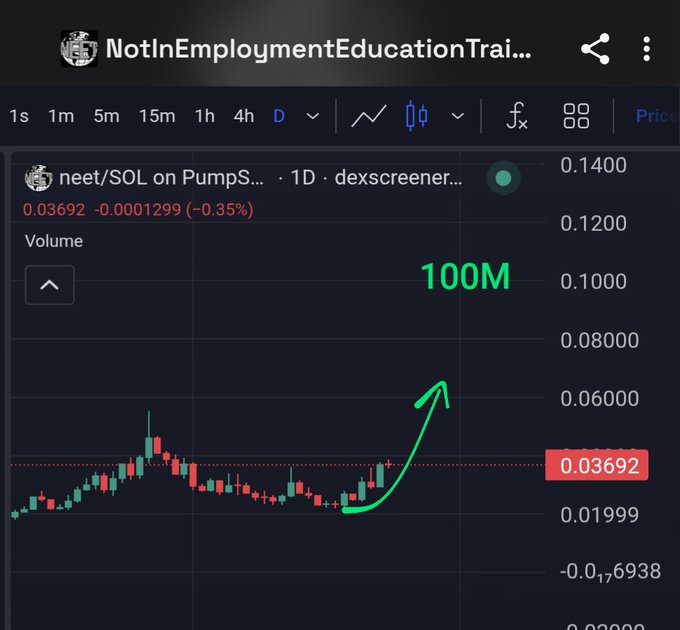
Task: Tap the NotInEmploymentEducationTrai… page title
Action: coord(319,49)
